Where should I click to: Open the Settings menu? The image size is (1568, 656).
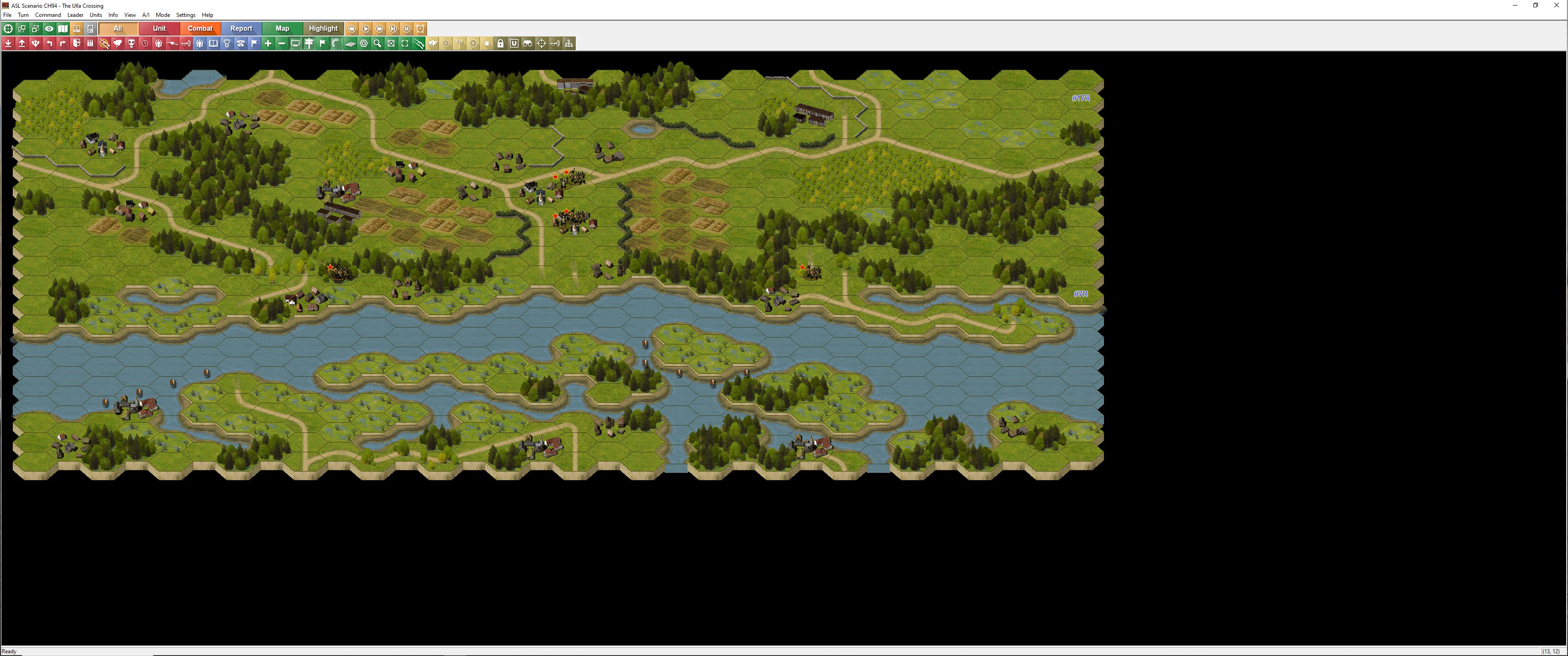(x=186, y=15)
